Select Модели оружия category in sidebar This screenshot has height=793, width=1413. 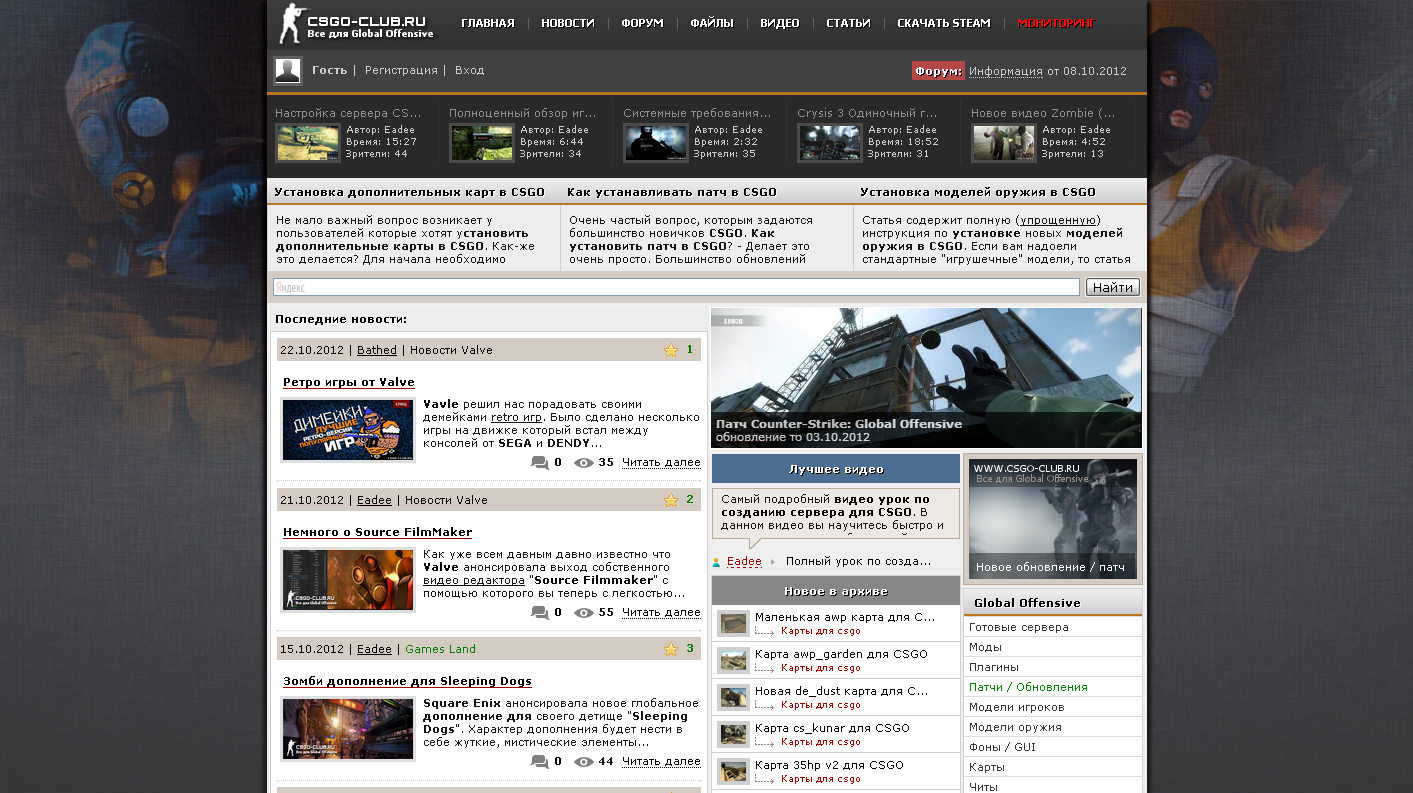(x=1015, y=727)
